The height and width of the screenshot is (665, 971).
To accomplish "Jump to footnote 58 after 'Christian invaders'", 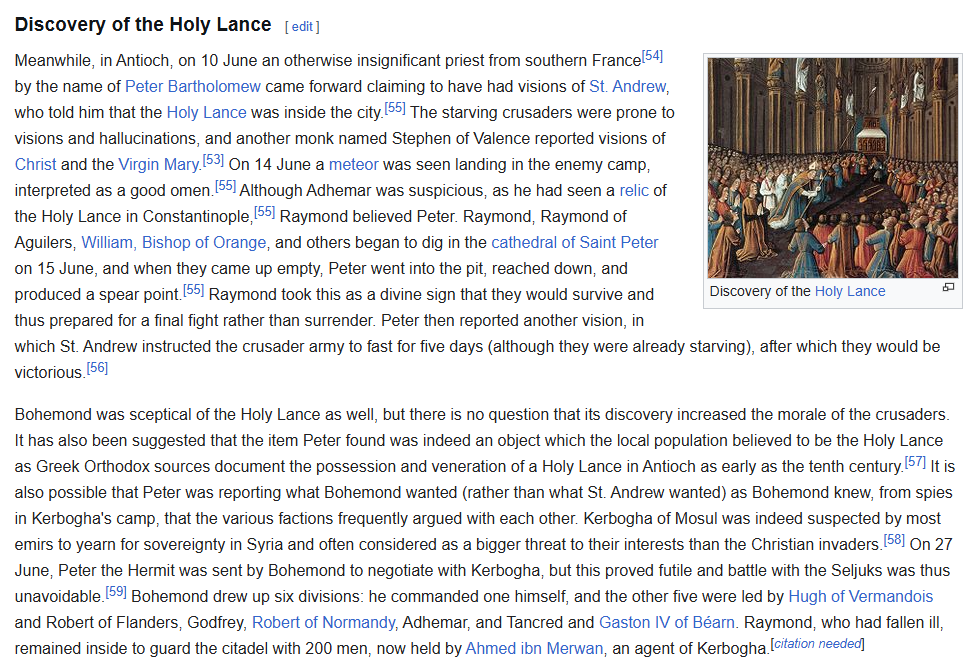I will click(894, 540).
